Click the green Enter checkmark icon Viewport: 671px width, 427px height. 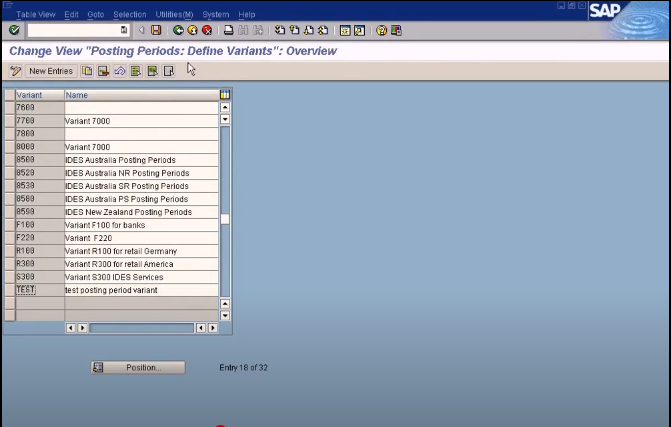pos(14,30)
